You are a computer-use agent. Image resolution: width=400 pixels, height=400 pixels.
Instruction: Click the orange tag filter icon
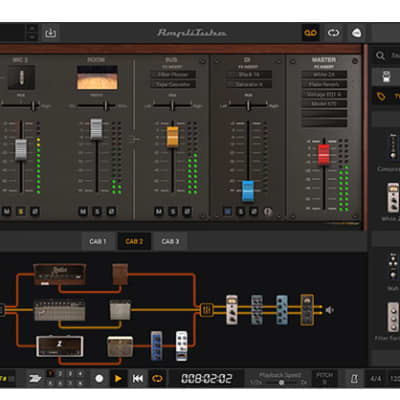coord(381,97)
